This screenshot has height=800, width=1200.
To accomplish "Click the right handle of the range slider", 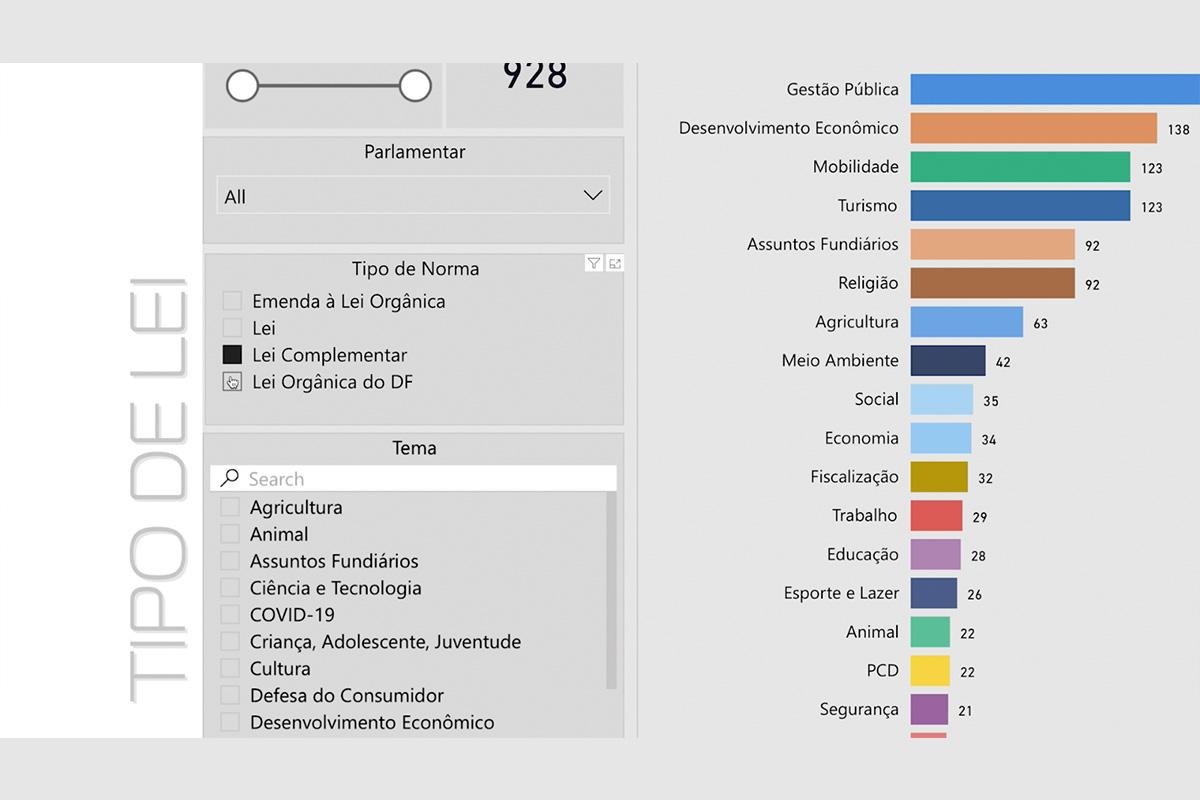I will click(x=415, y=86).
